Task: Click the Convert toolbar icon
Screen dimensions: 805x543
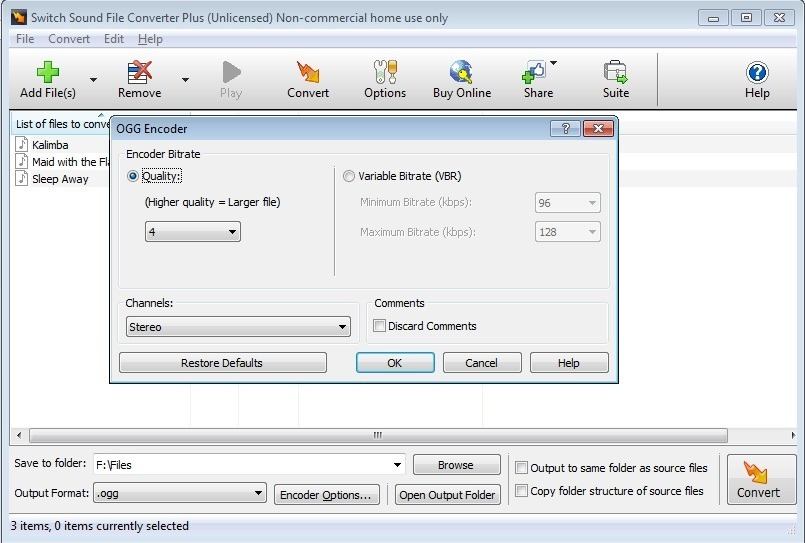Action: (x=308, y=72)
